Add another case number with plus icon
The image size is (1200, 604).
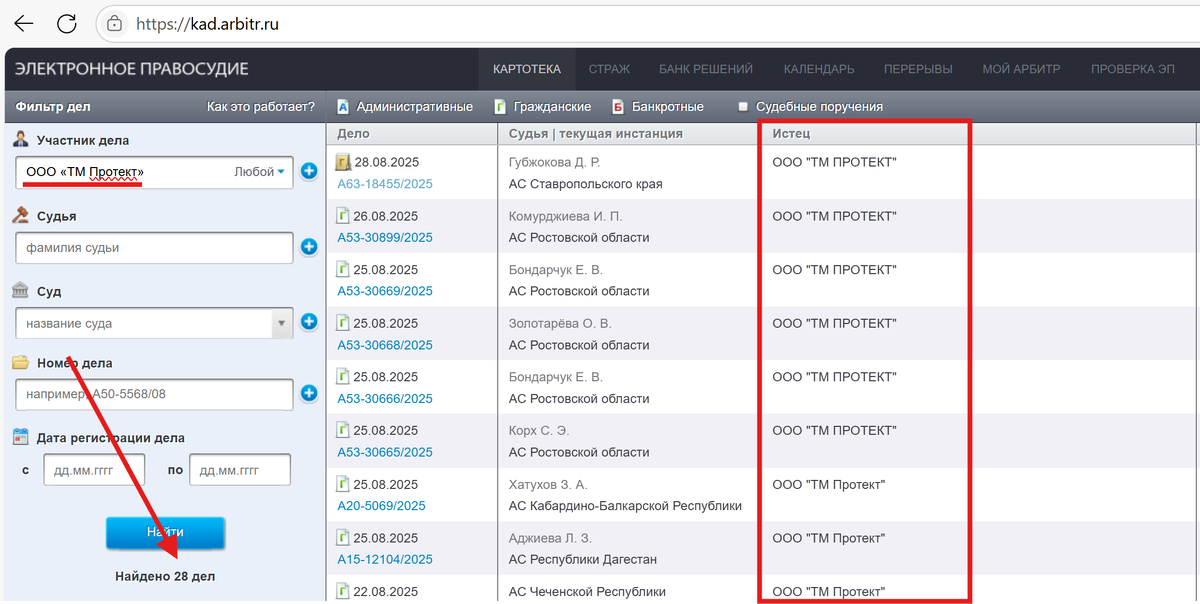click(x=309, y=394)
